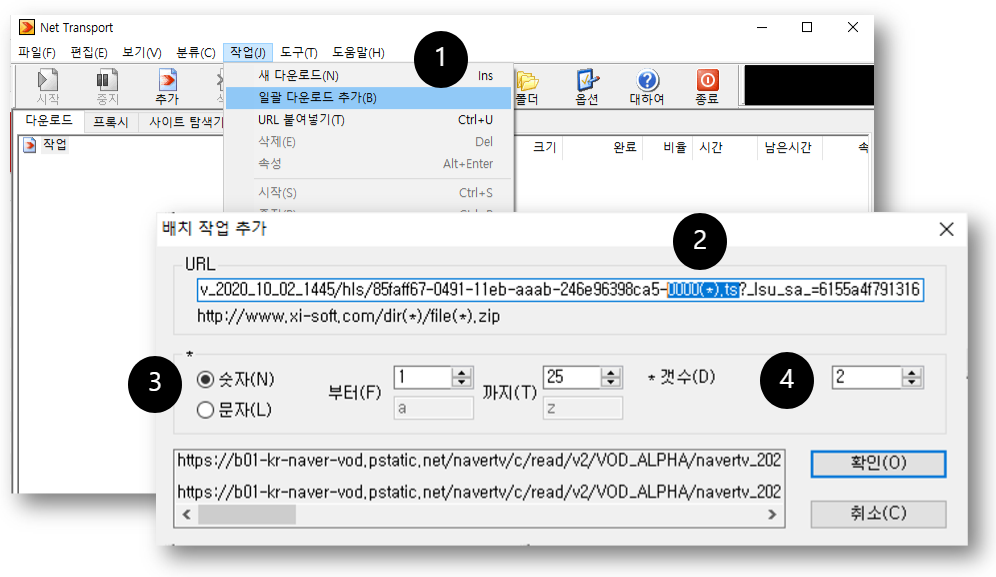Screen dimensions: 996x577
Task: Click the 확인(O) confirm button
Action: tap(878, 463)
